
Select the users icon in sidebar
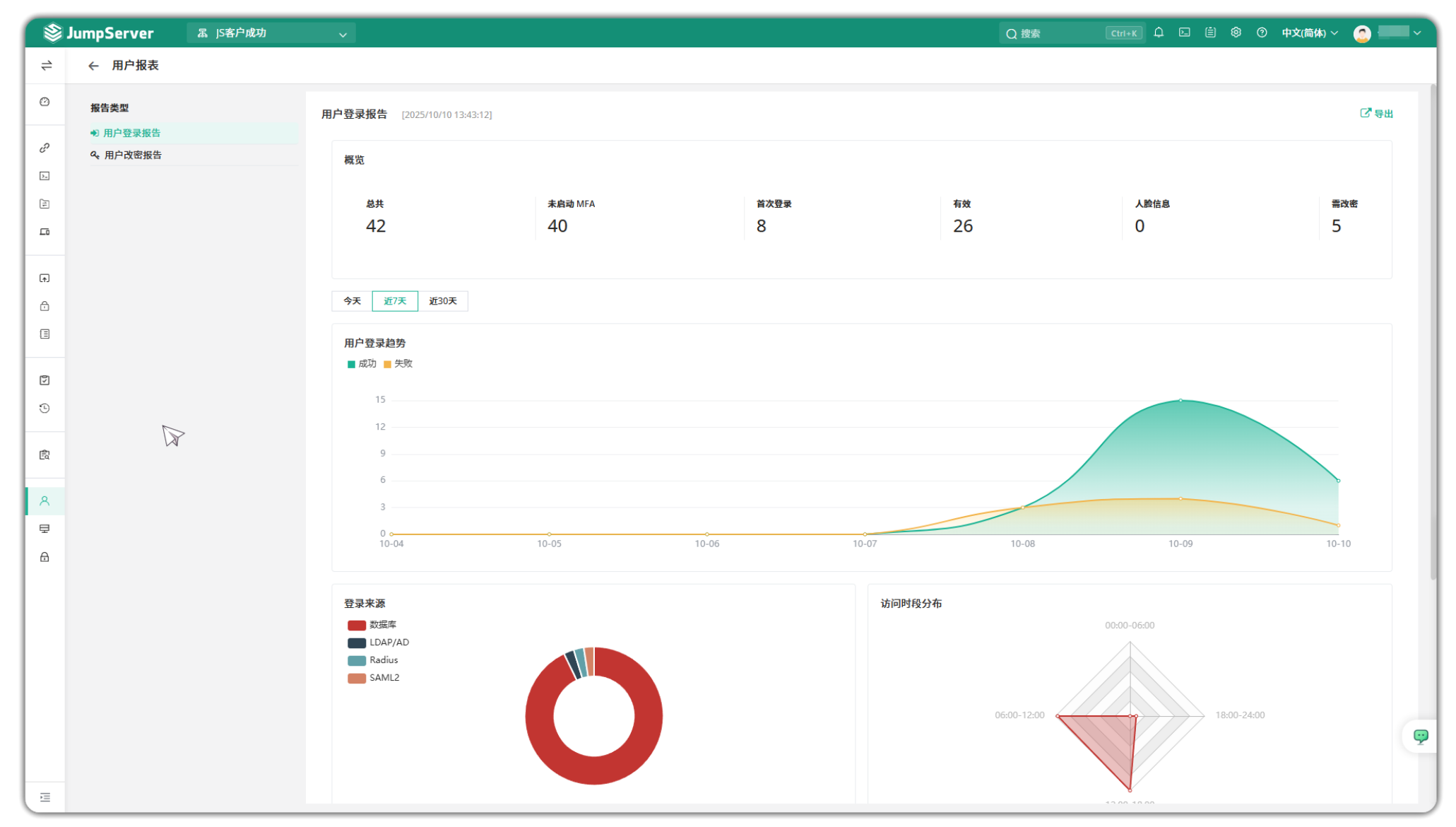point(45,501)
